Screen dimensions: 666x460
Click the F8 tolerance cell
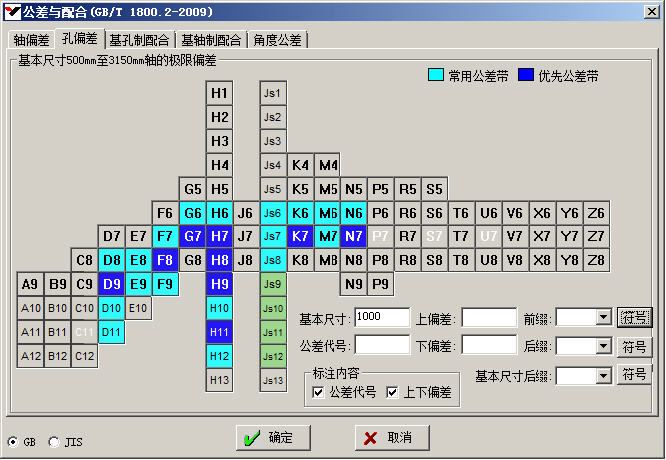point(165,260)
